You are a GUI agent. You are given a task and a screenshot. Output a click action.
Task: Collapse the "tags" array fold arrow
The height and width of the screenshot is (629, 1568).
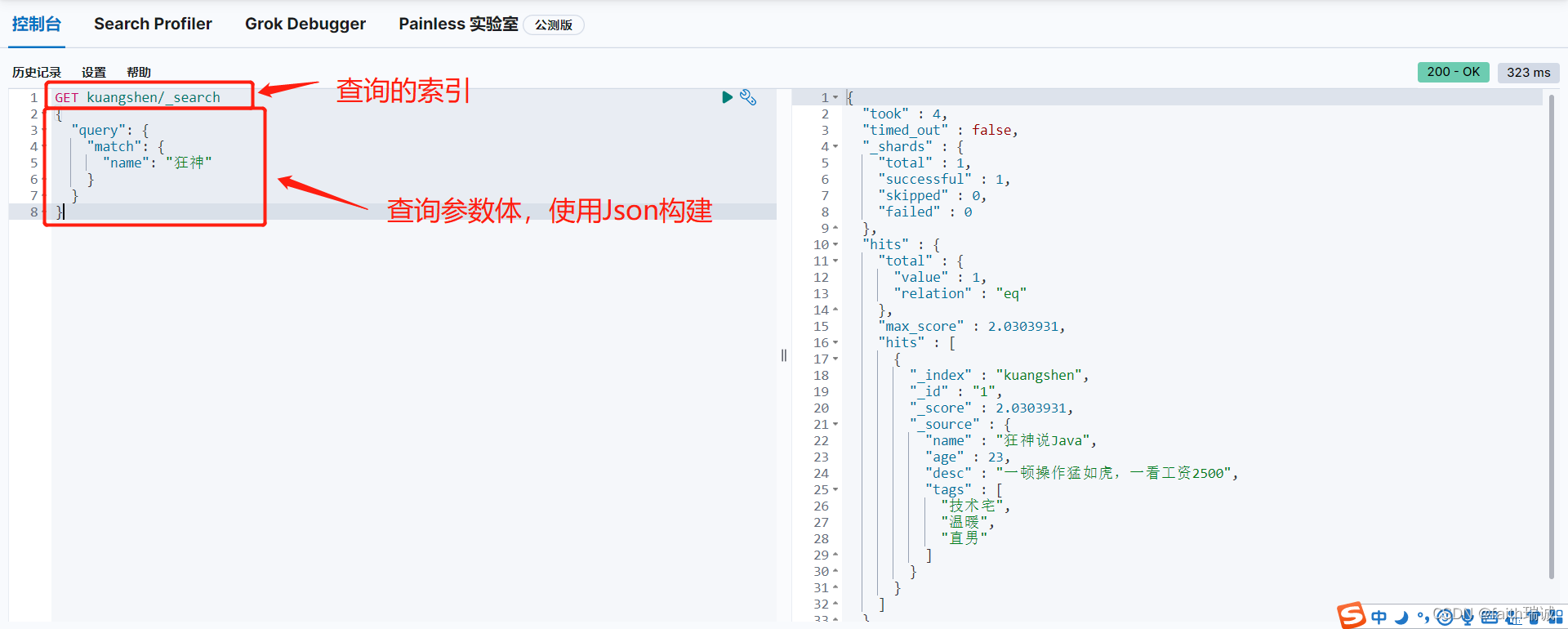(x=835, y=490)
